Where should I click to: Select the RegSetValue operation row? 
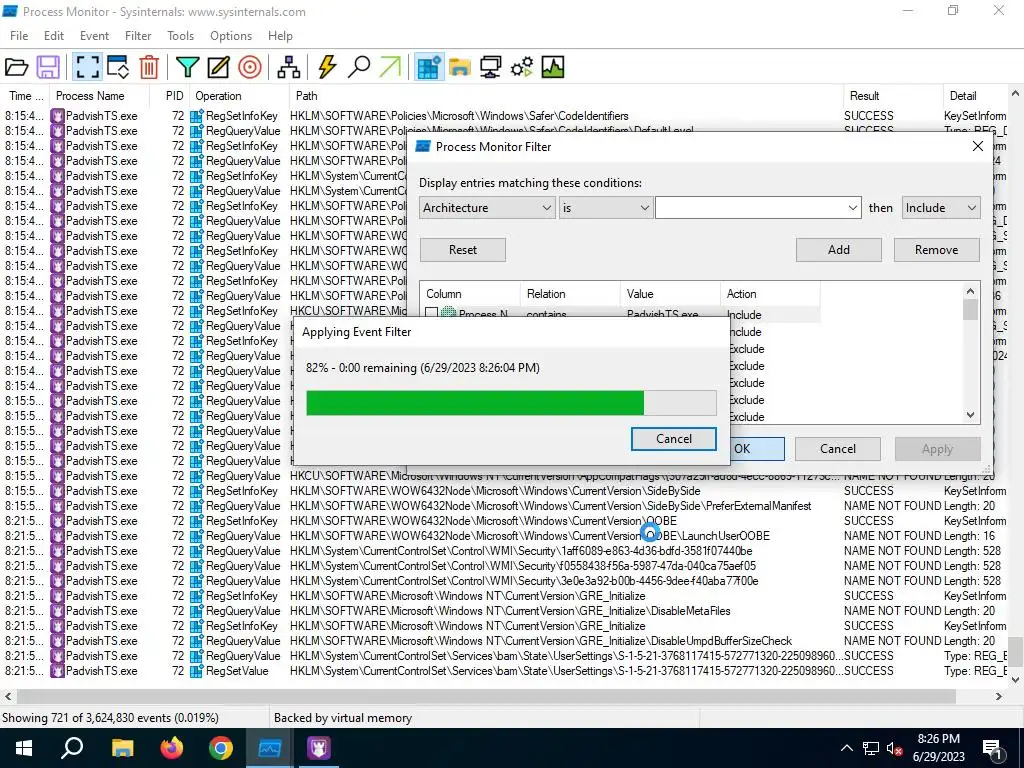click(503, 671)
